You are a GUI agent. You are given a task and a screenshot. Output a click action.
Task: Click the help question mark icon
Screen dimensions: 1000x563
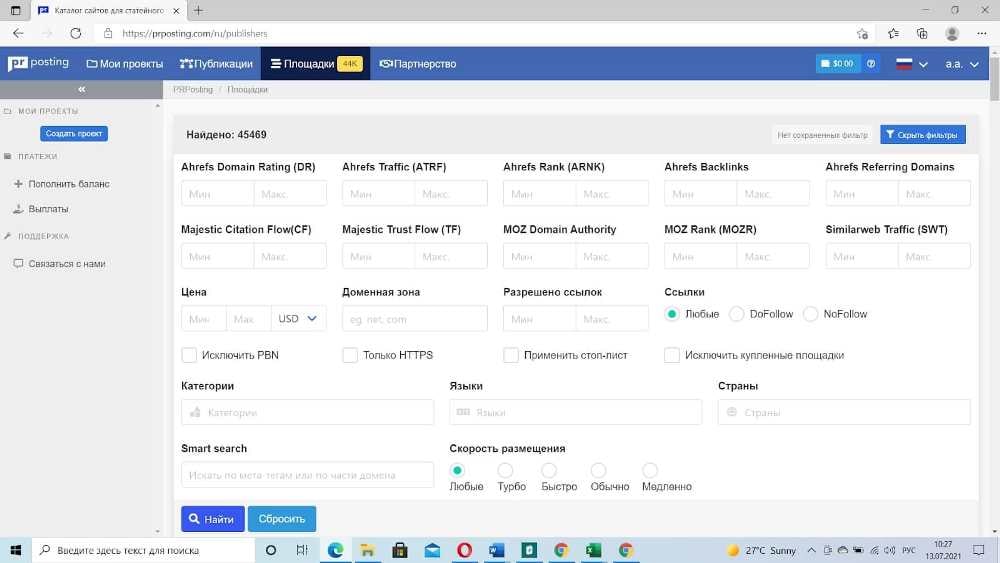pyautogui.click(x=871, y=64)
